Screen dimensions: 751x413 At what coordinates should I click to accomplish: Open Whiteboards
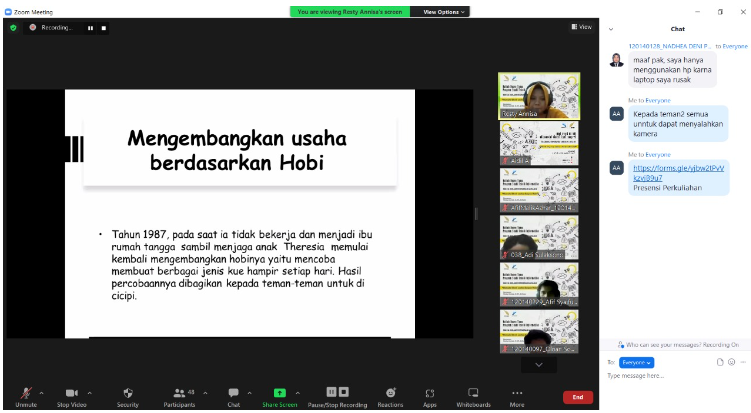[x=473, y=394]
